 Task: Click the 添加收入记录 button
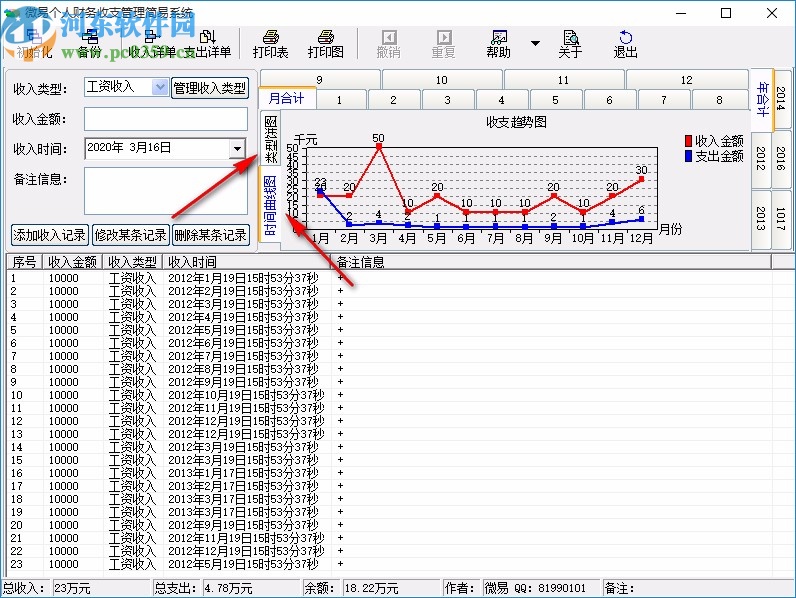[50, 235]
